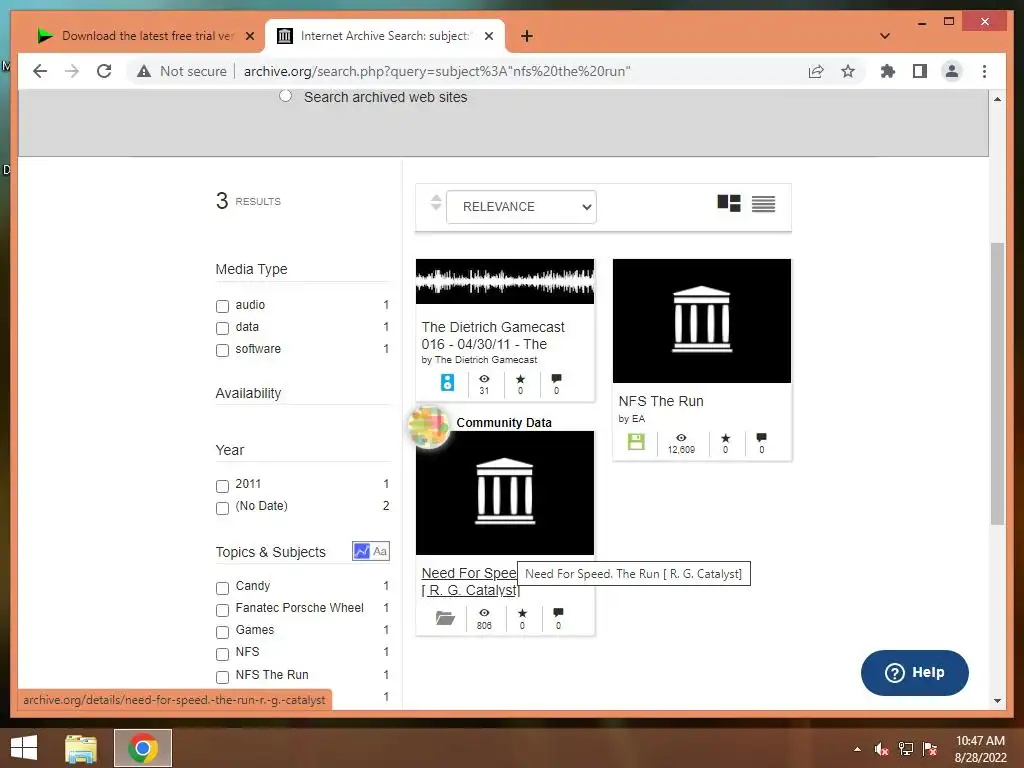Switch to tile grid view icon
1024x768 pixels.
[x=729, y=203]
